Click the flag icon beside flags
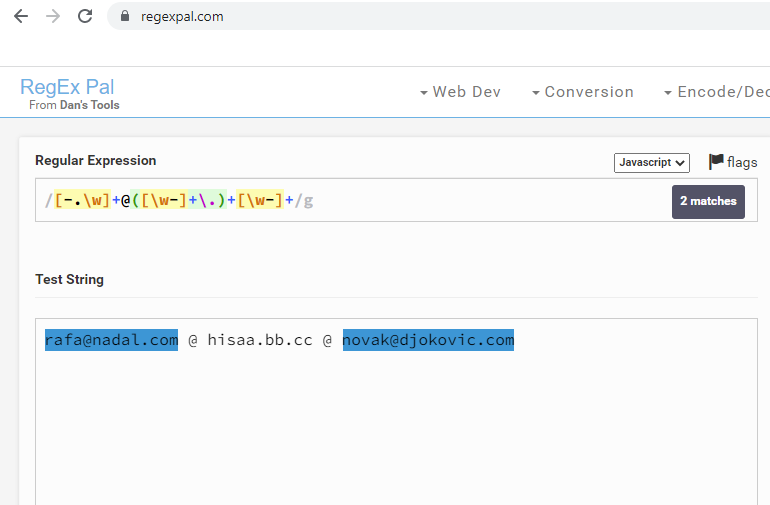The image size is (770, 505). click(716, 161)
